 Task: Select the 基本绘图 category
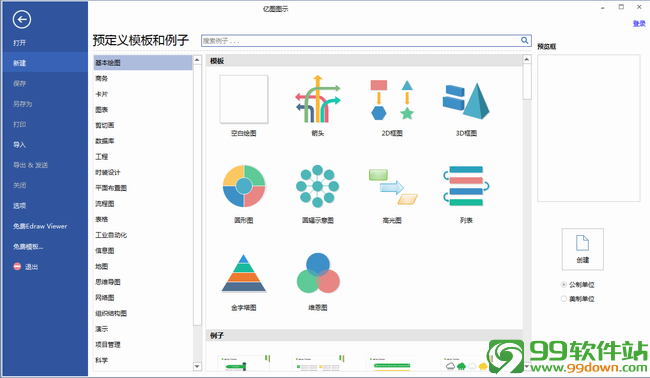(x=143, y=63)
